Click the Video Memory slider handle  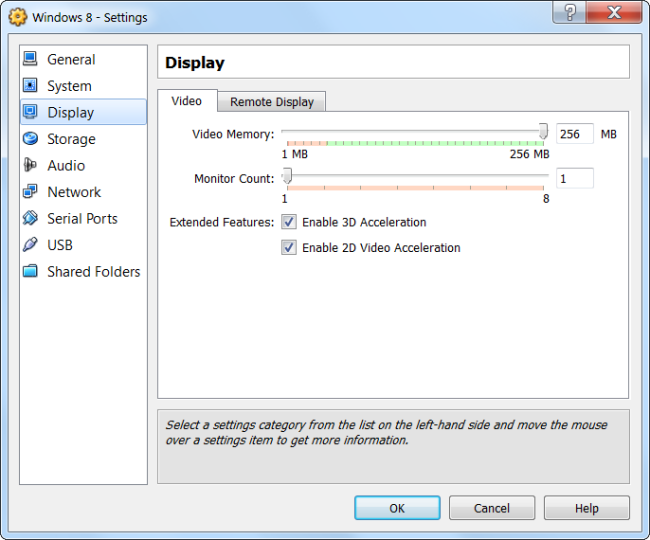pyautogui.click(x=543, y=131)
